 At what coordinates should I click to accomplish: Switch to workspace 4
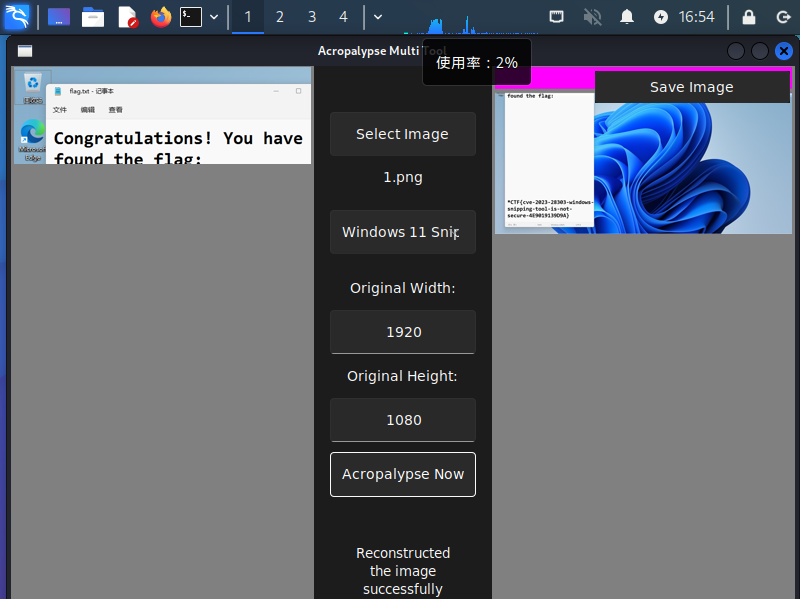point(343,17)
